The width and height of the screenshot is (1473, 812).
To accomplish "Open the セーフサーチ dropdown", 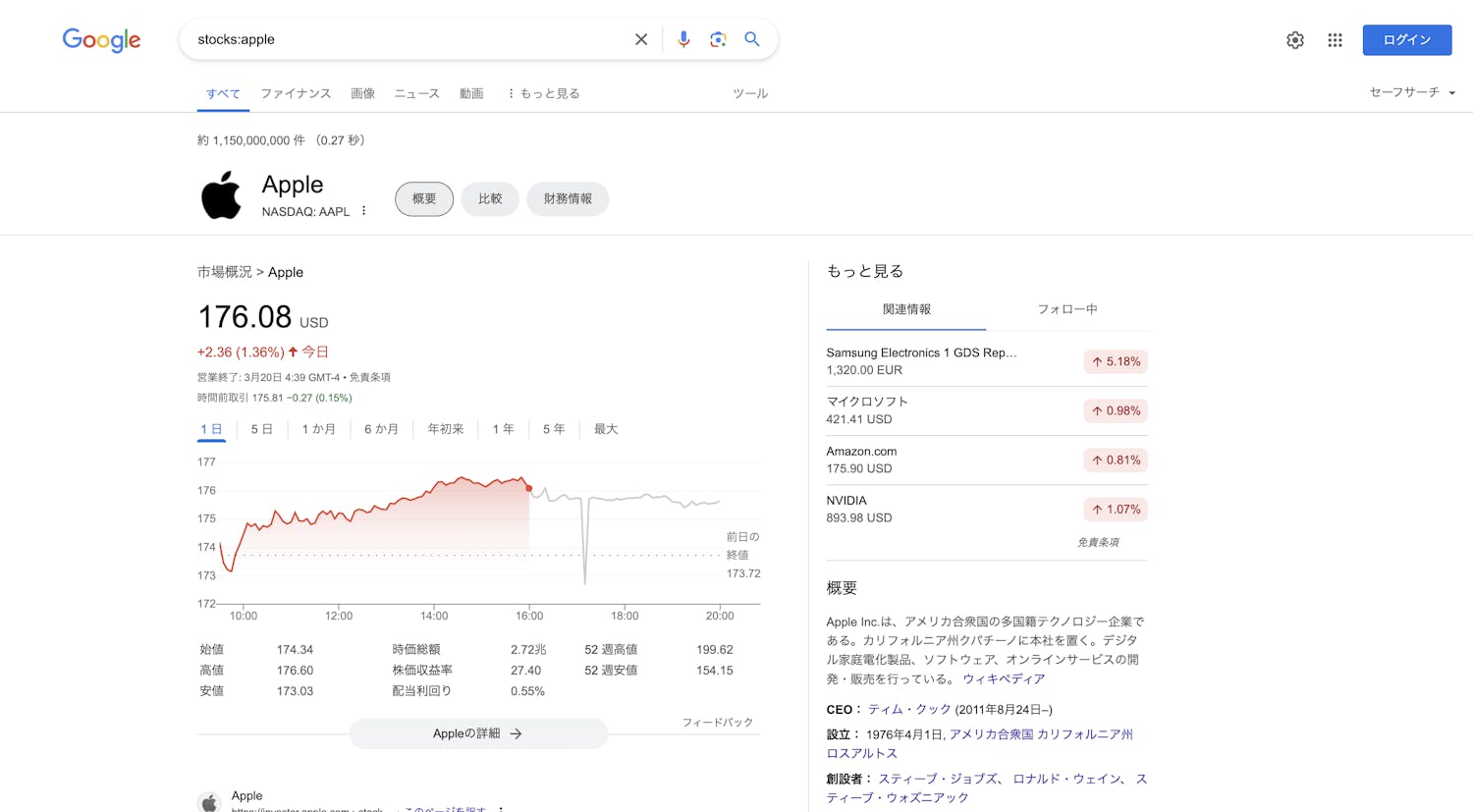I will click(1412, 92).
